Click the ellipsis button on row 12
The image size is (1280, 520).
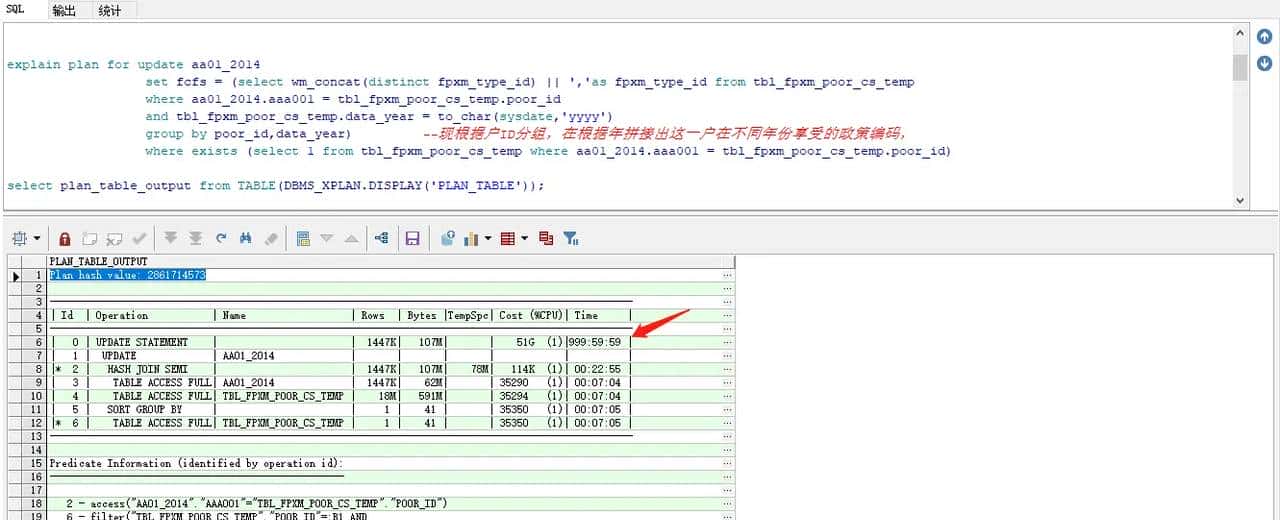point(727,423)
